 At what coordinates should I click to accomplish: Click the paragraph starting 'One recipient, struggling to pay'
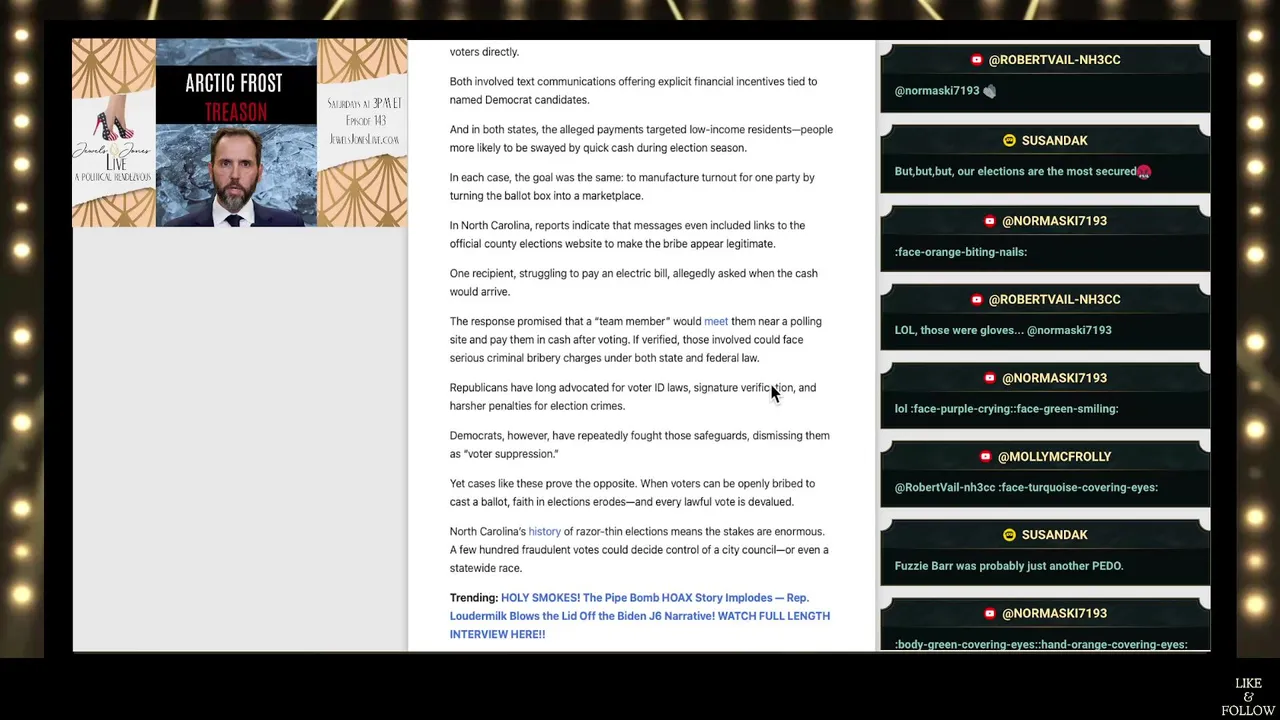634,283
